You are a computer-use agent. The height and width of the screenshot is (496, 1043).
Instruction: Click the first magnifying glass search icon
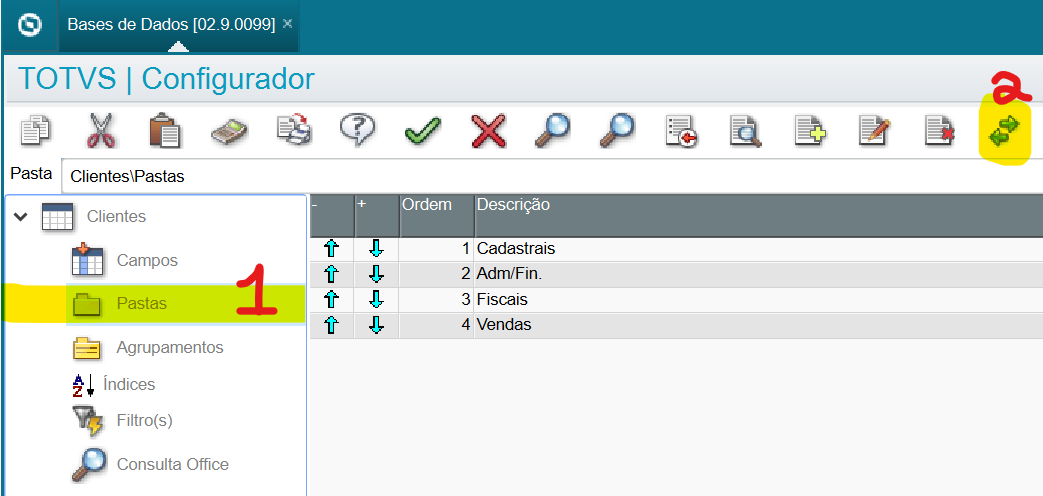552,130
